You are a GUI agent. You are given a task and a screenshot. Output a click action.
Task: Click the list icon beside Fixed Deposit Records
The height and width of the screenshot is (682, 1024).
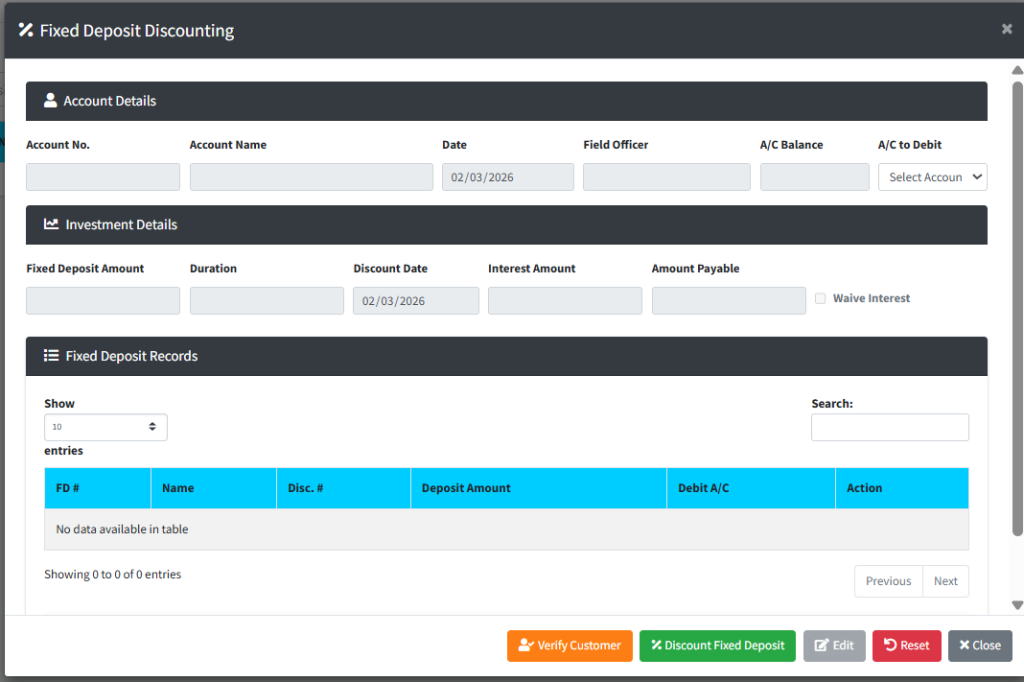[x=51, y=356]
